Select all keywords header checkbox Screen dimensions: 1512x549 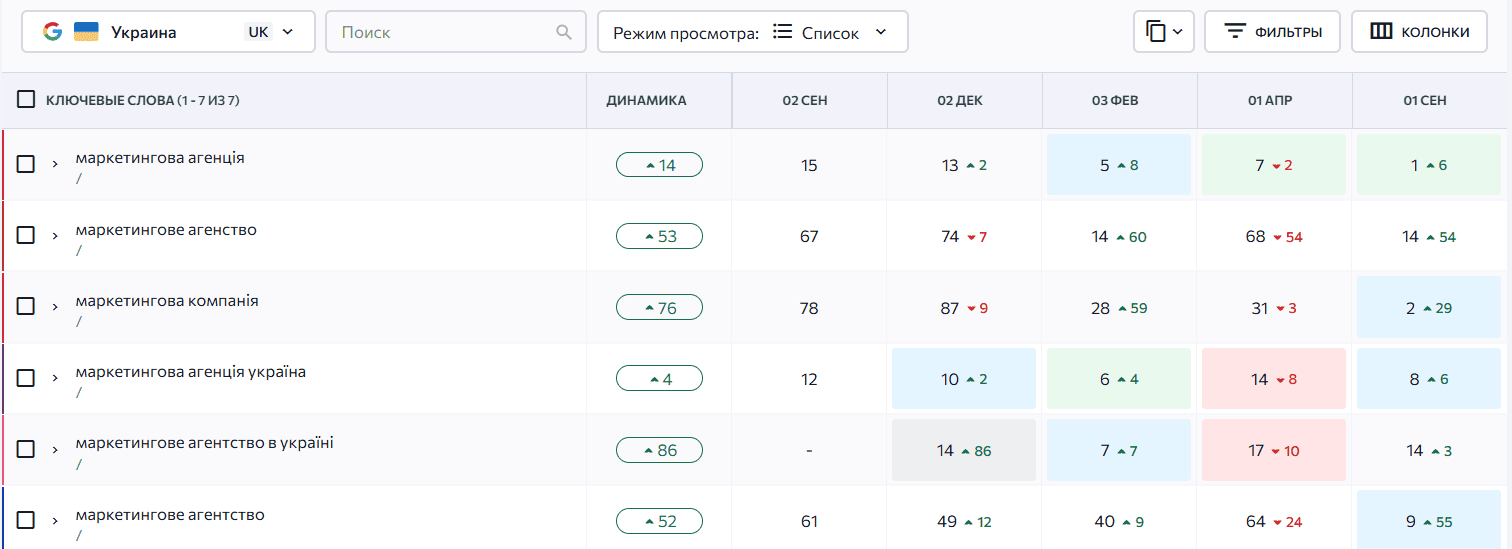26,100
